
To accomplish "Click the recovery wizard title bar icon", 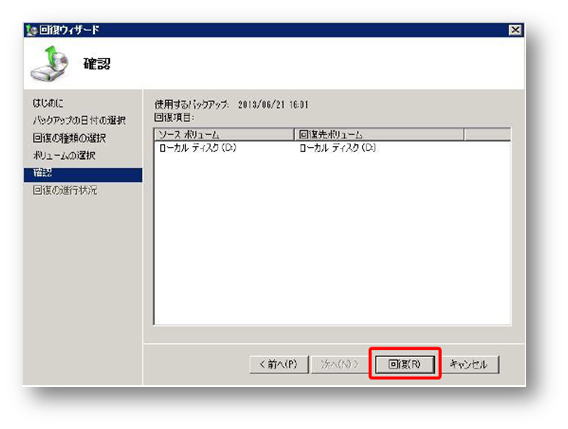I will click(x=32, y=30).
